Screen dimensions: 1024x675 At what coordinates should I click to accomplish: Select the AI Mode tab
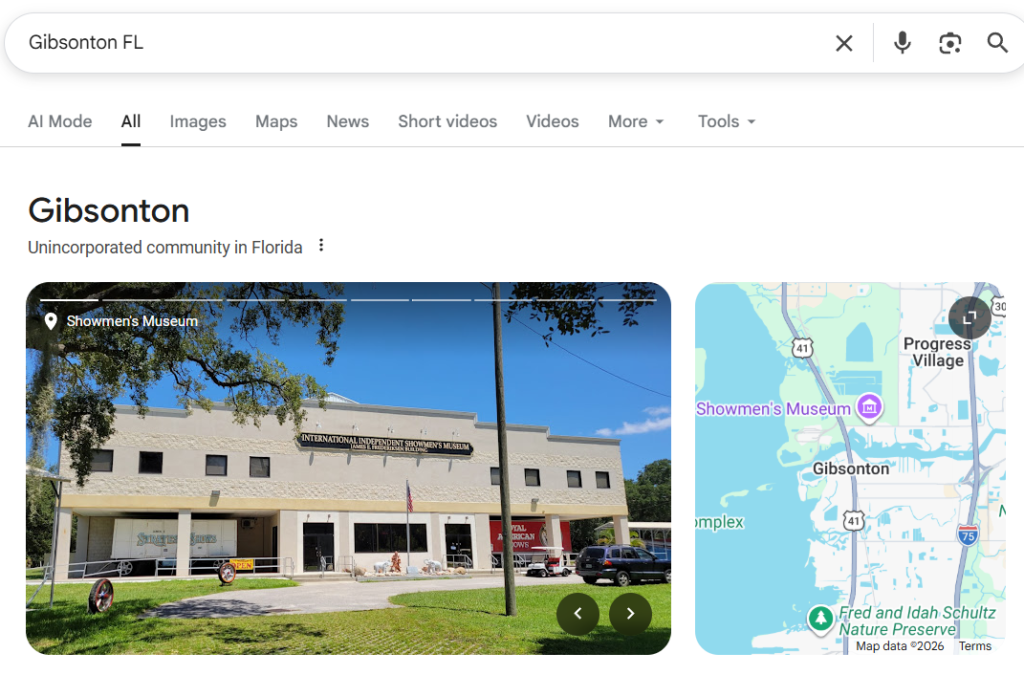tap(59, 121)
